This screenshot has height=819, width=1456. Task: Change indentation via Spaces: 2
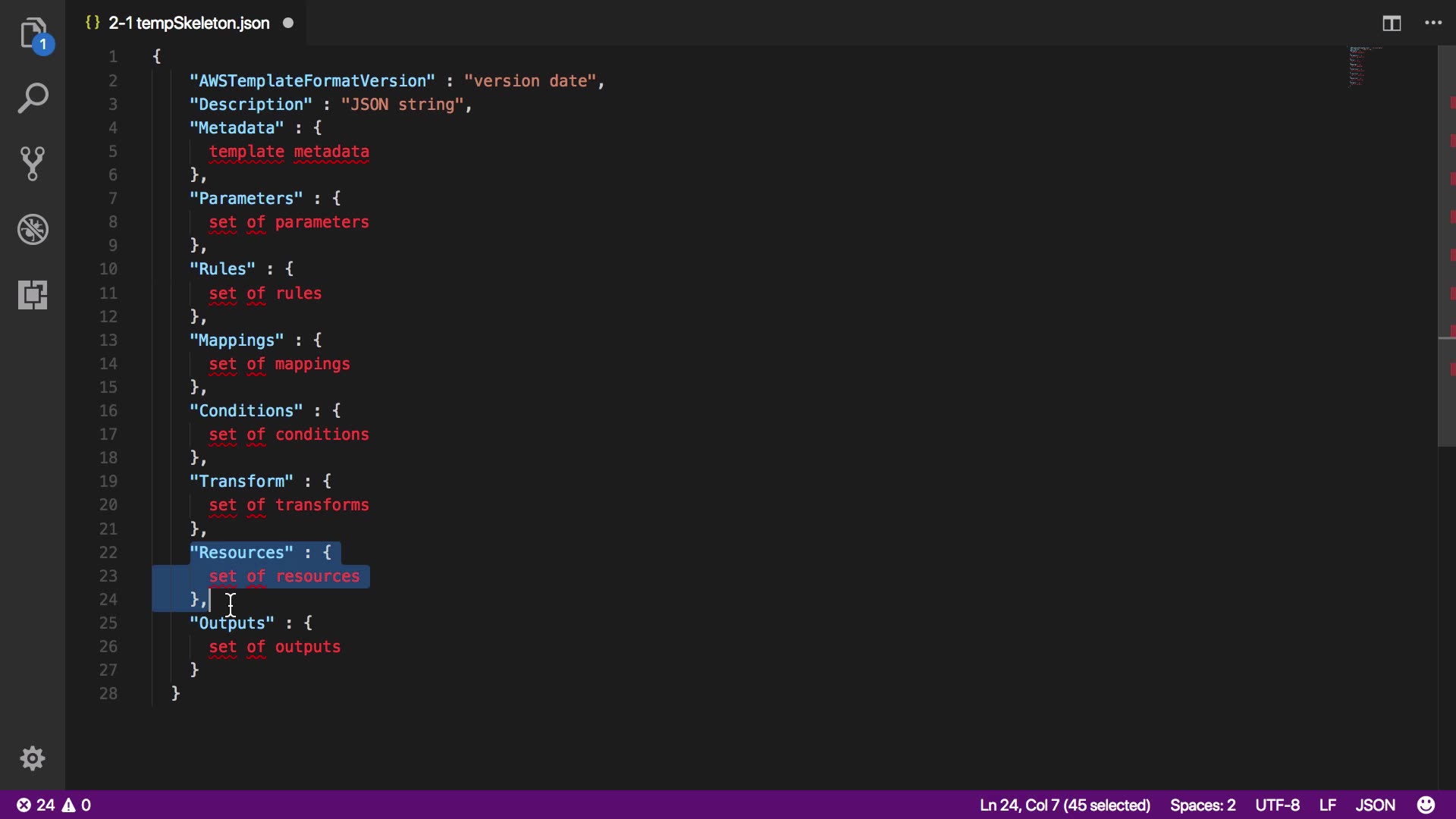pos(1203,805)
